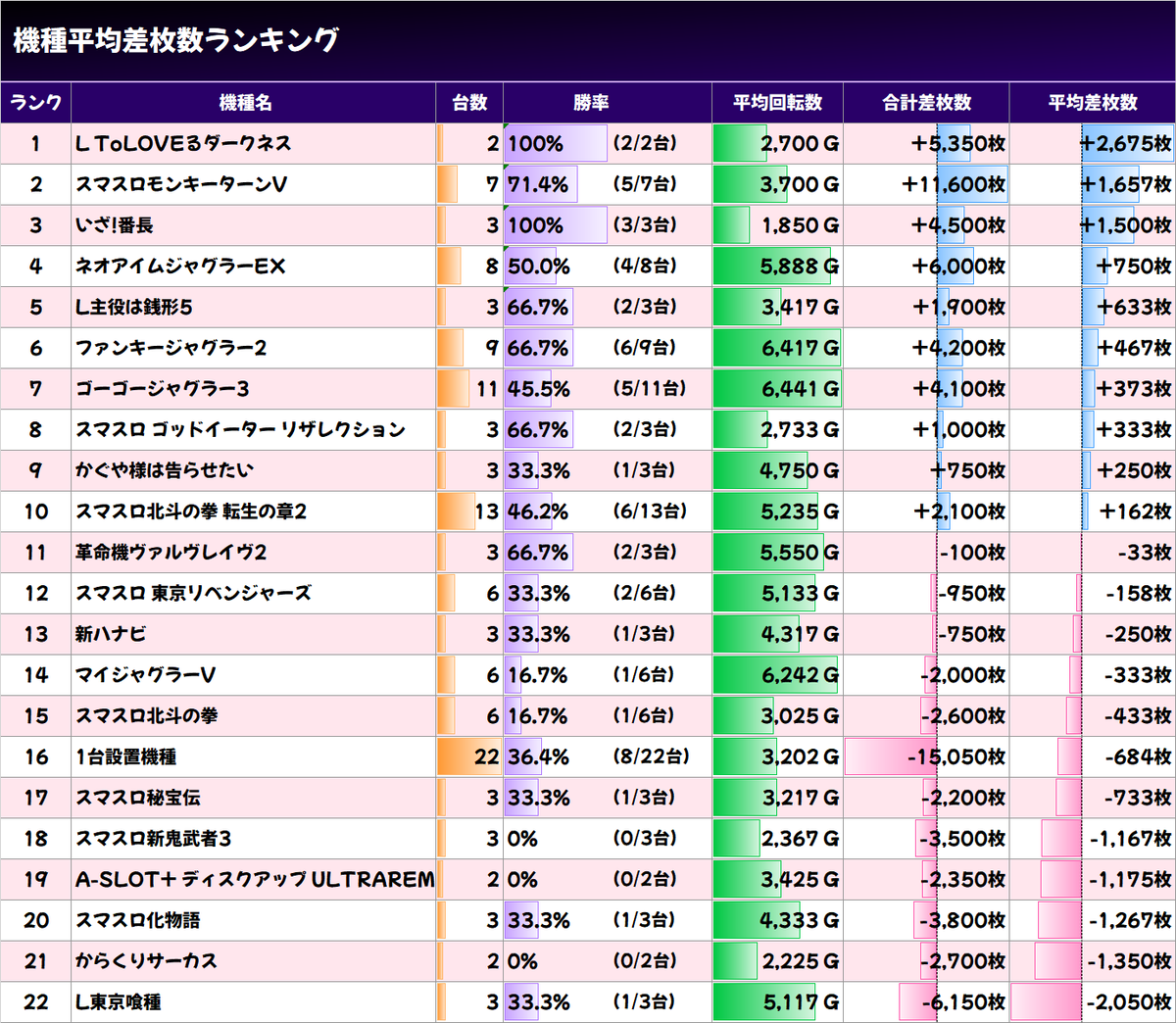This screenshot has width=1176, height=1023.
Task: Click average difference +162枚
Action: click(x=1135, y=511)
